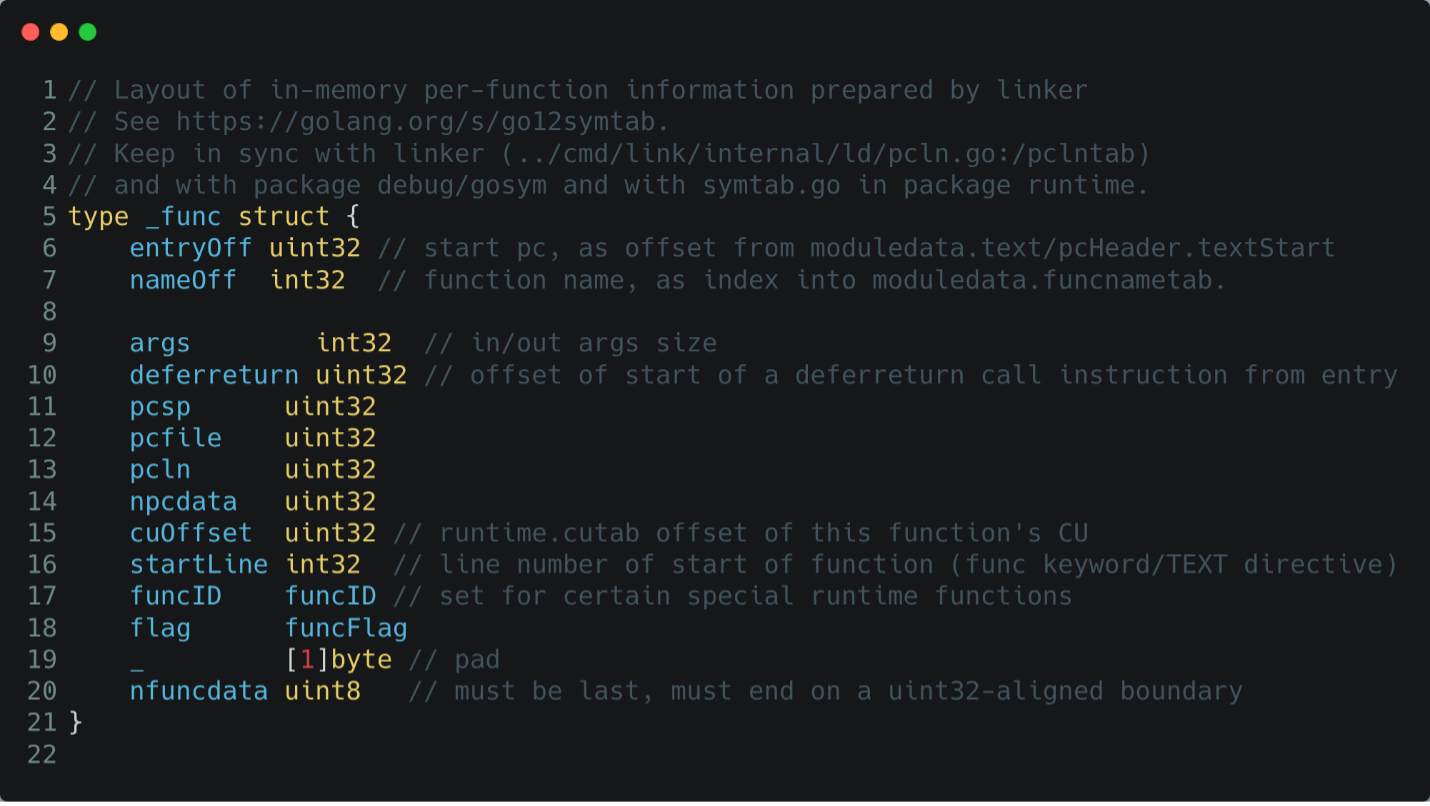This screenshot has width=1430, height=806.
Task: Click the nameOff field name
Action: coord(183,280)
